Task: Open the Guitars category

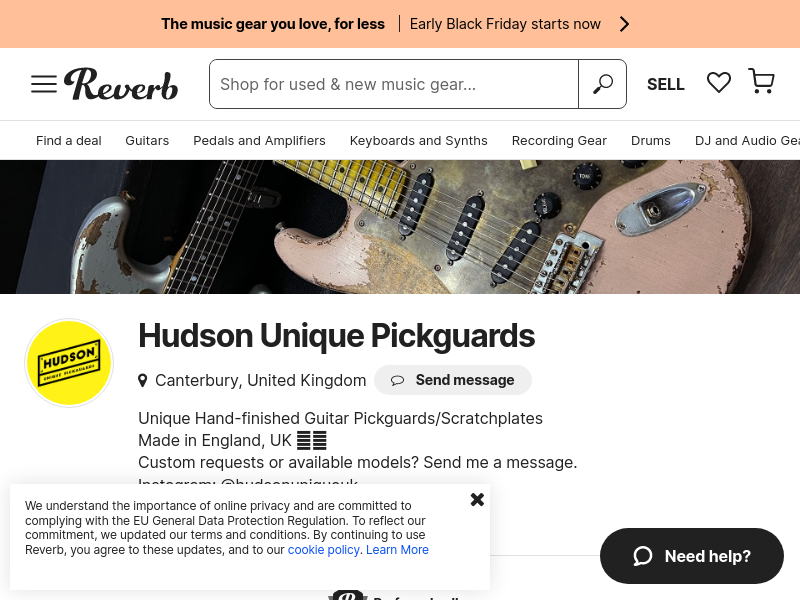Action: [147, 141]
